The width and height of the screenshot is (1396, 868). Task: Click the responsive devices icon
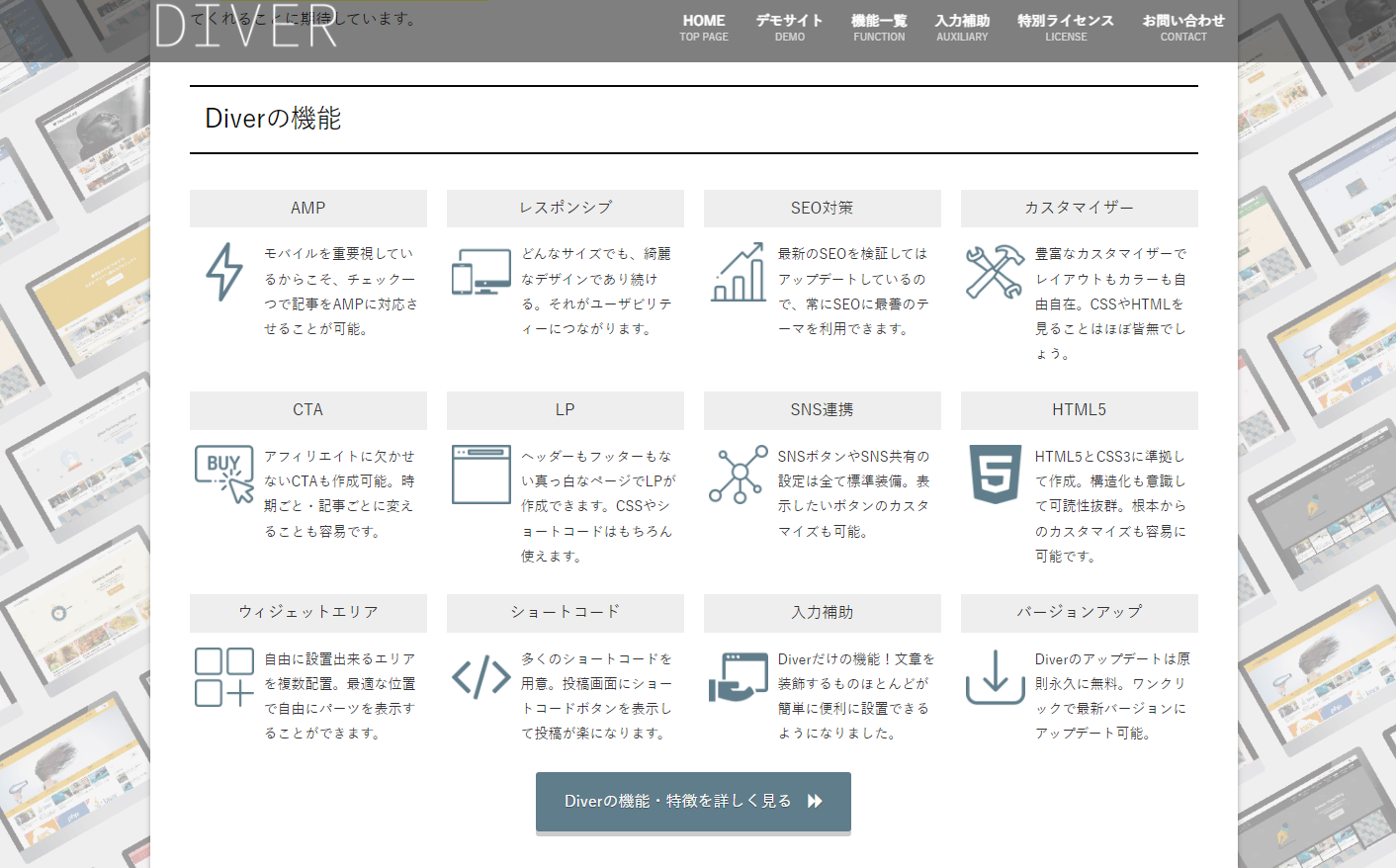click(x=481, y=272)
